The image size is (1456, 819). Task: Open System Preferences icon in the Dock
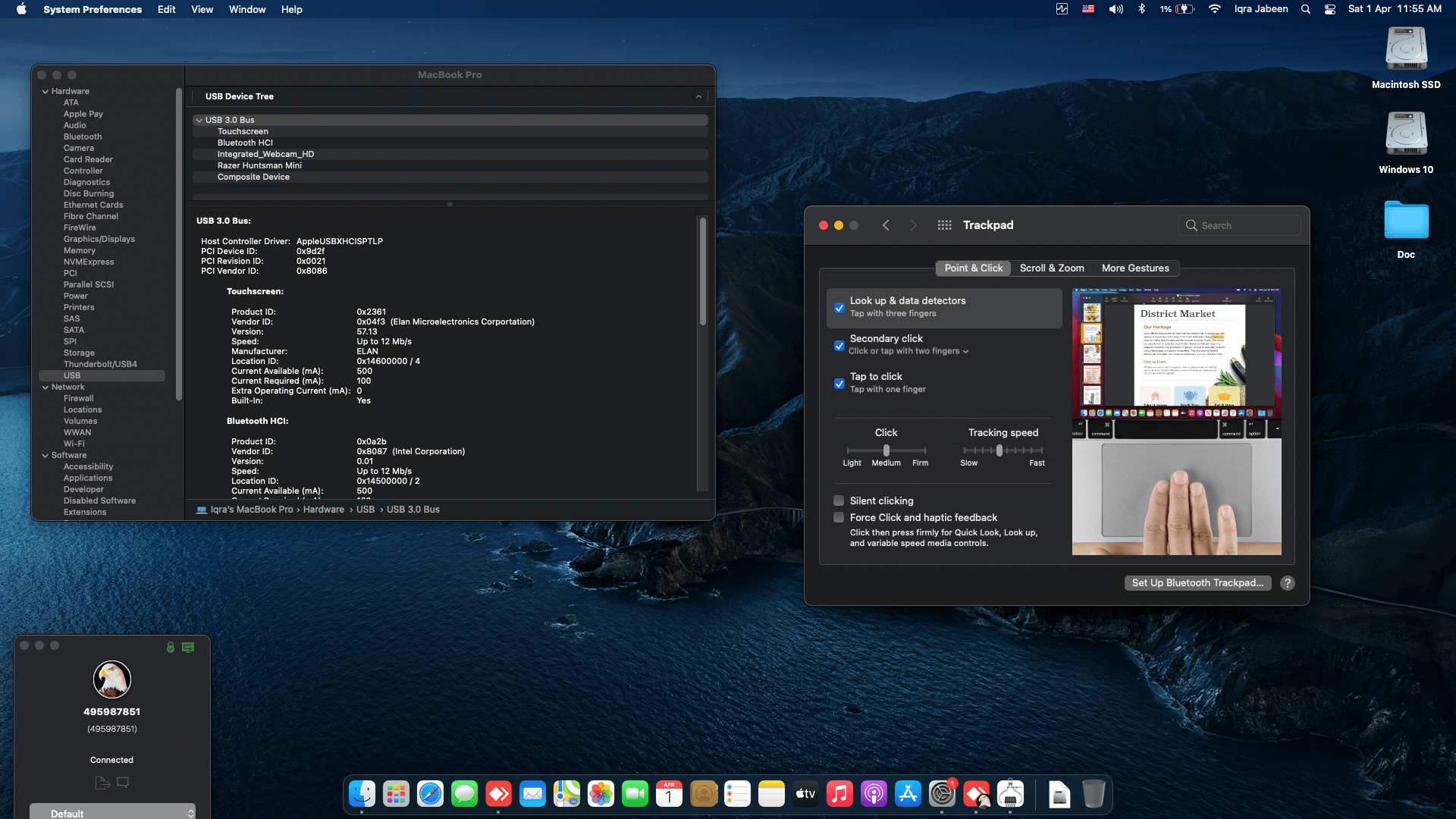(x=942, y=793)
